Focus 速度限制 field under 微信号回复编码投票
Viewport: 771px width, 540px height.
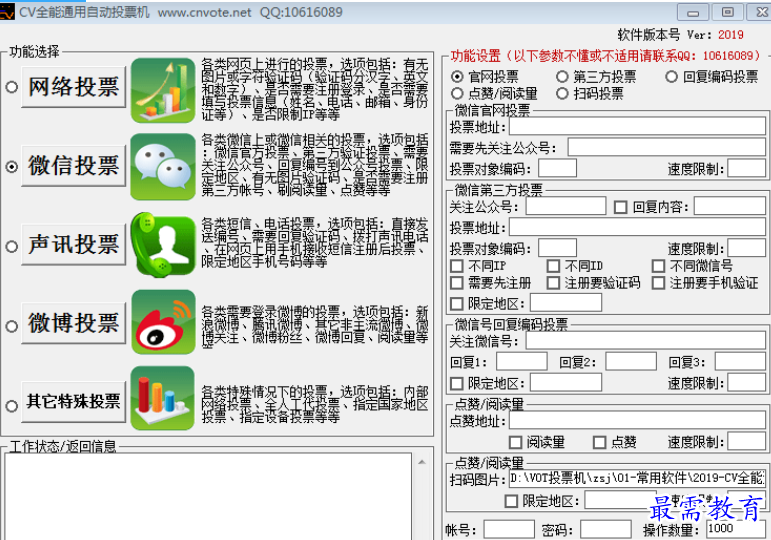746,382
